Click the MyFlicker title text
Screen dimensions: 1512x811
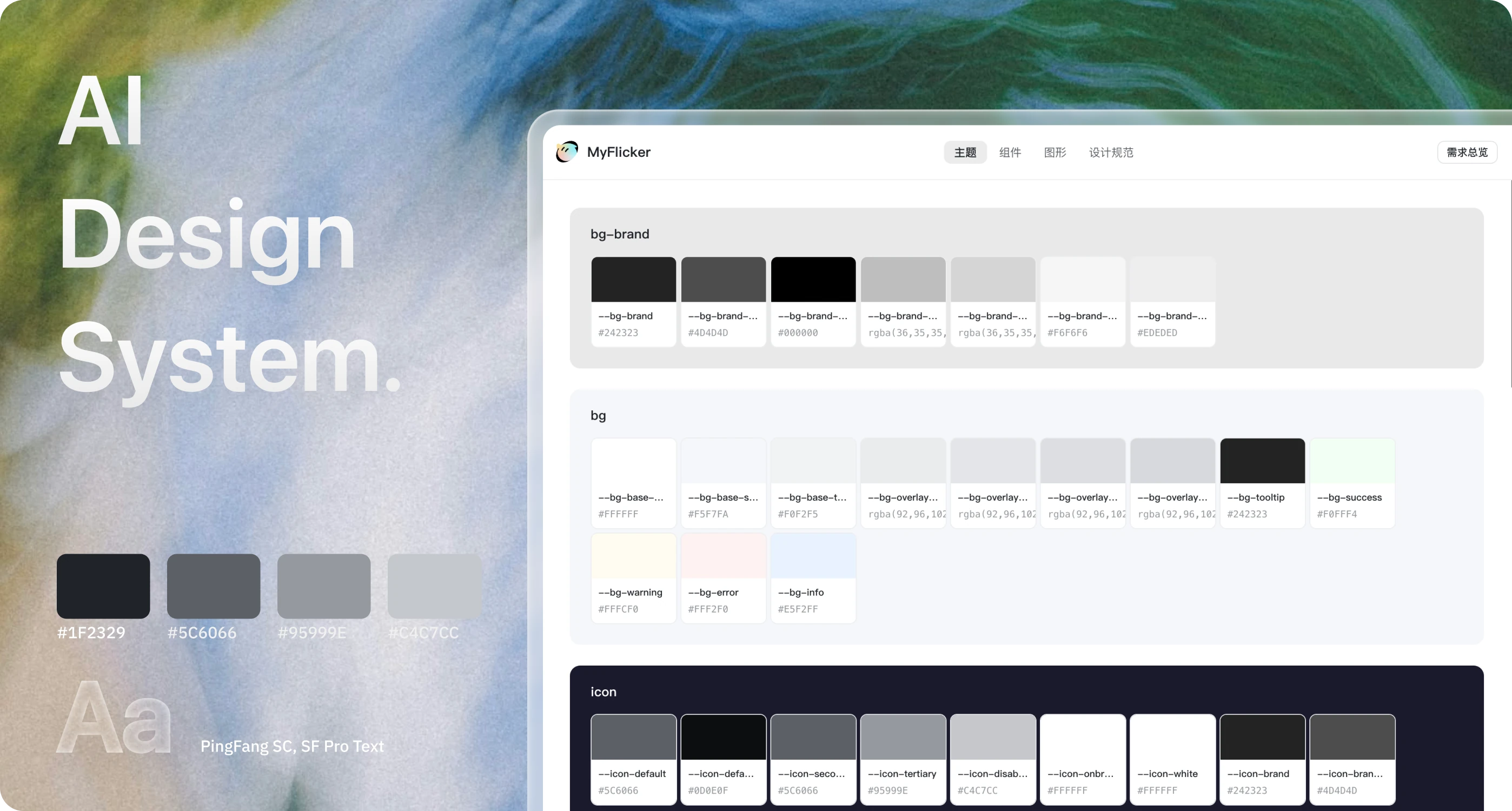coord(619,152)
